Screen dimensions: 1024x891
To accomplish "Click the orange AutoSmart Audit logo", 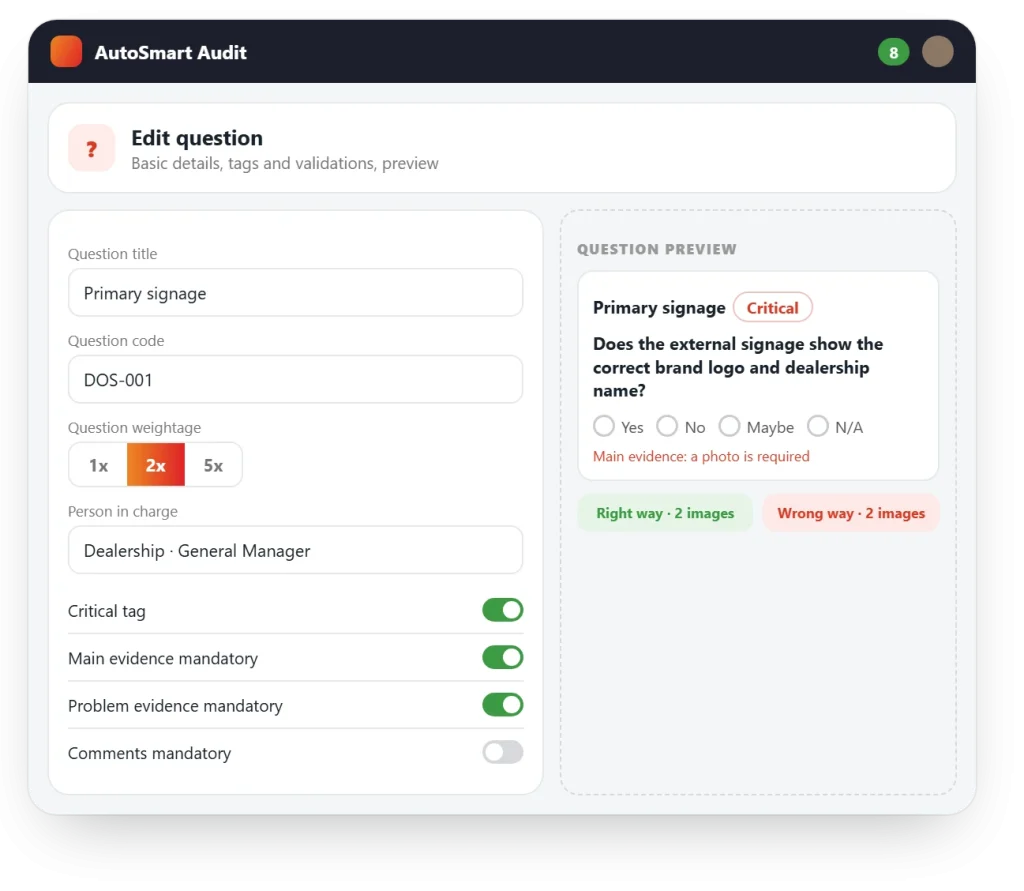I will 66,52.
